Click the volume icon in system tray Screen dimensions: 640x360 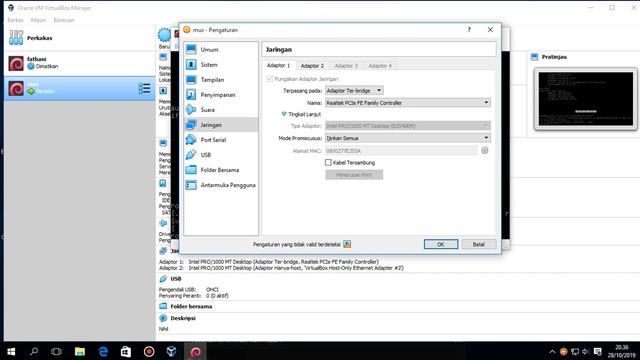[x=586, y=351]
